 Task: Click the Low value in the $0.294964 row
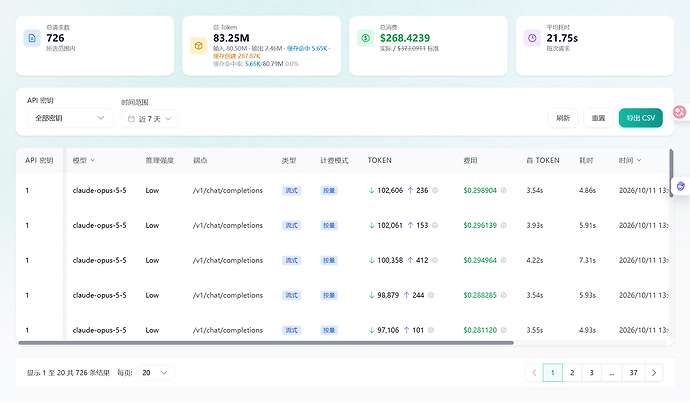click(152, 260)
